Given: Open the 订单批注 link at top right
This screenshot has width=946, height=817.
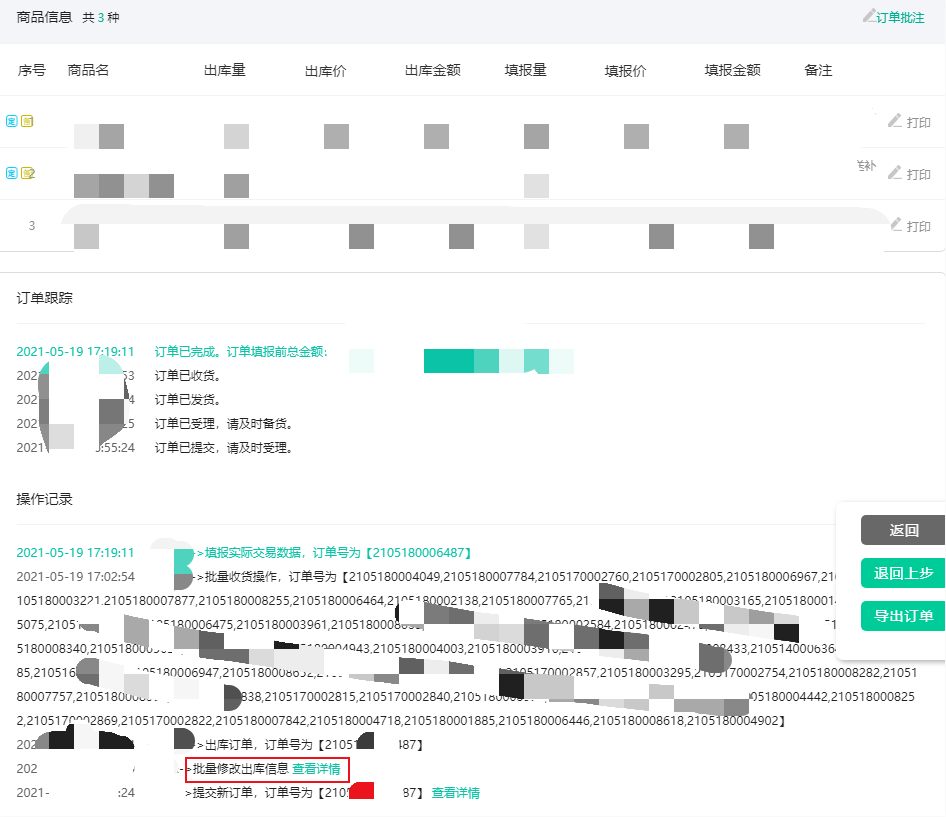Looking at the screenshot, I should [x=900, y=17].
